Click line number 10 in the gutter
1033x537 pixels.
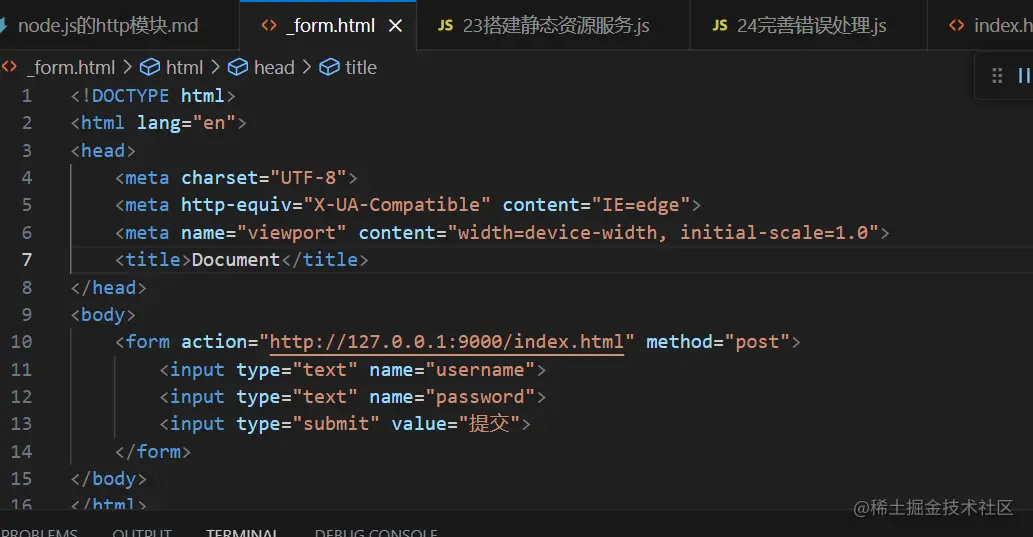point(21,342)
